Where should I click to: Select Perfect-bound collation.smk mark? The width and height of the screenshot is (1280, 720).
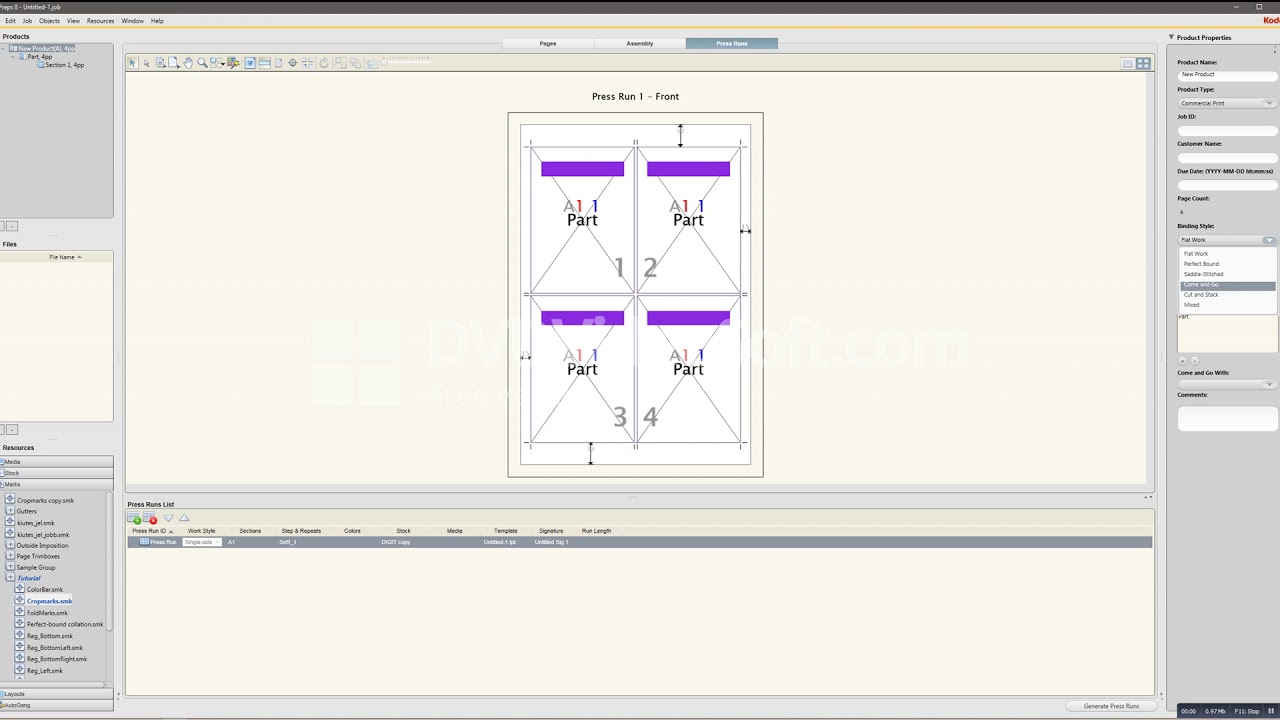65,624
